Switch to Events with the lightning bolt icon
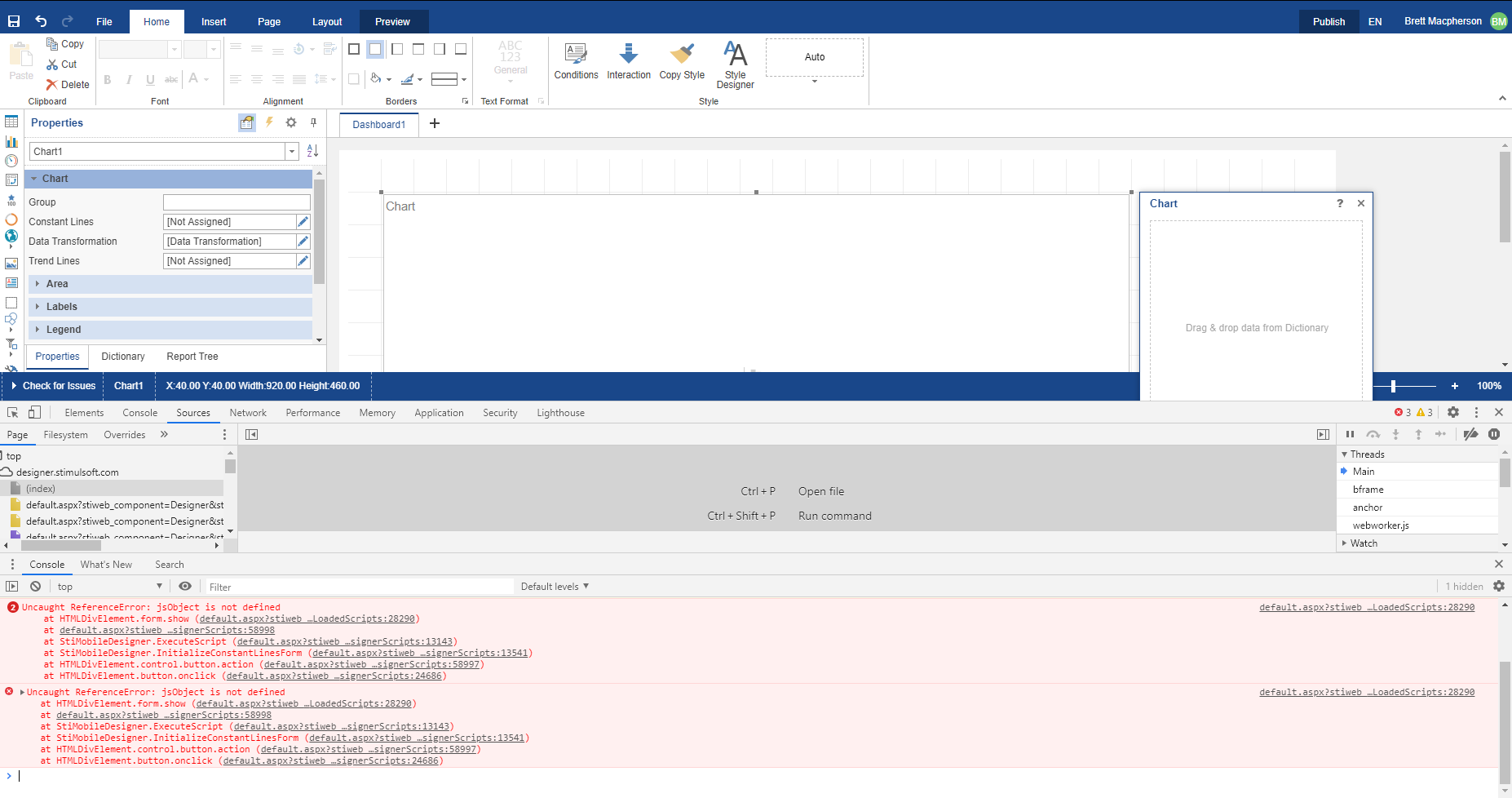Image resolution: width=1512 pixels, height=798 pixels. pos(269,122)
